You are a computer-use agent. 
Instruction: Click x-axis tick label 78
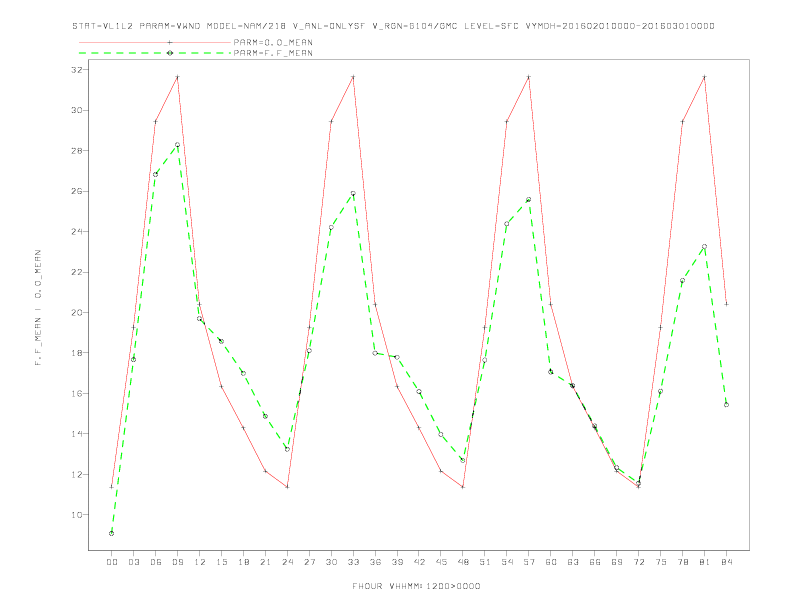tap(682, 562)
